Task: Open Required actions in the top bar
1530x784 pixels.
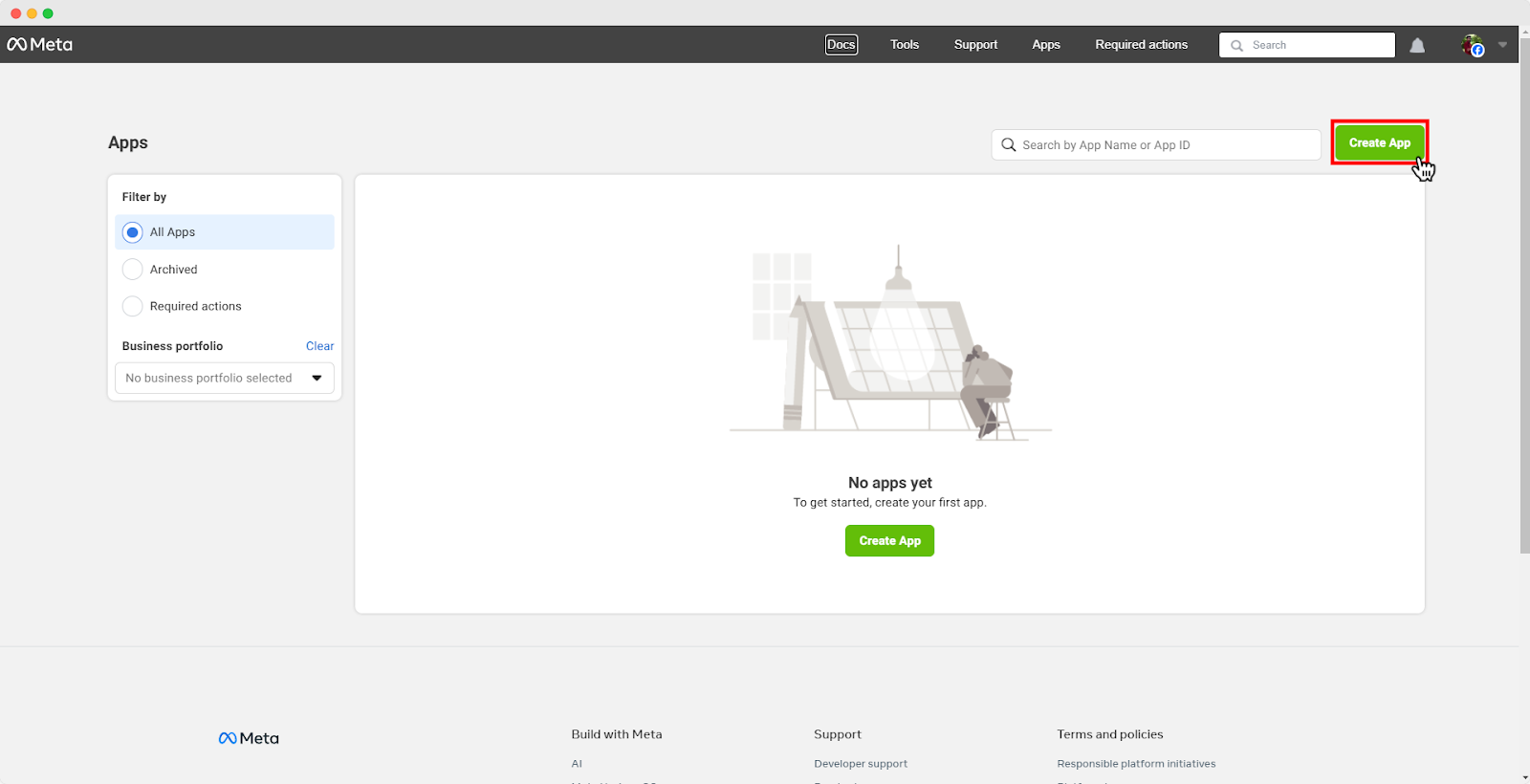Action: point(1142,45)
